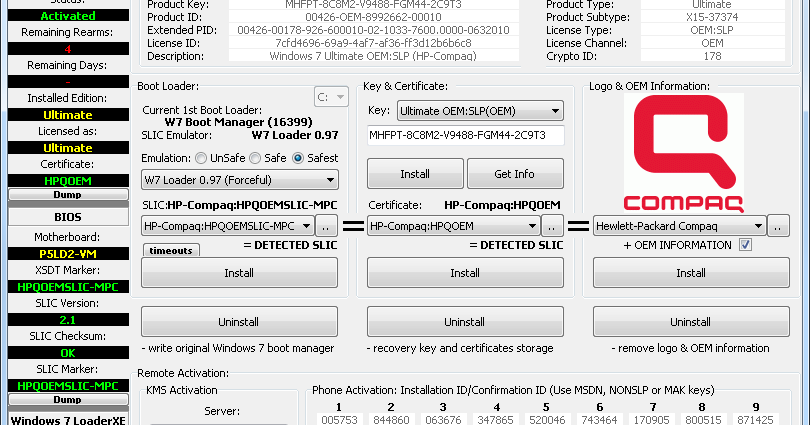Screen dimensions: 810x425
Task: Install the boot loader
Action: (239, 273)
